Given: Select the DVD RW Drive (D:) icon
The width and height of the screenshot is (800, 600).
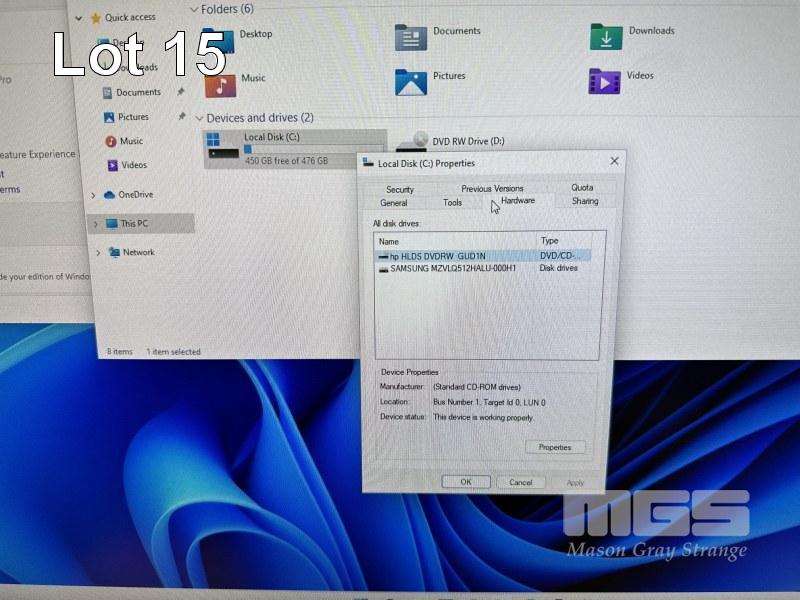Looking at the screenshot, I should [x=412, y=145].
